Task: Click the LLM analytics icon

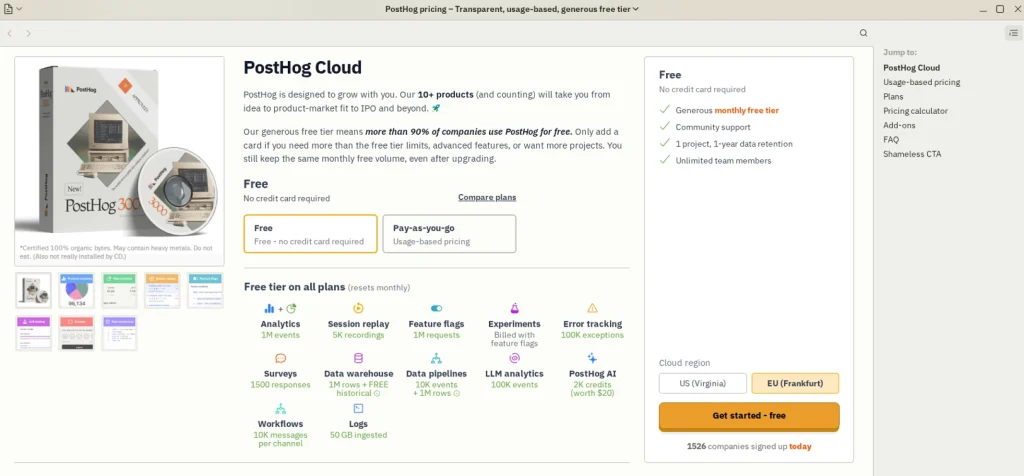Action: click(x=515, y=358)
